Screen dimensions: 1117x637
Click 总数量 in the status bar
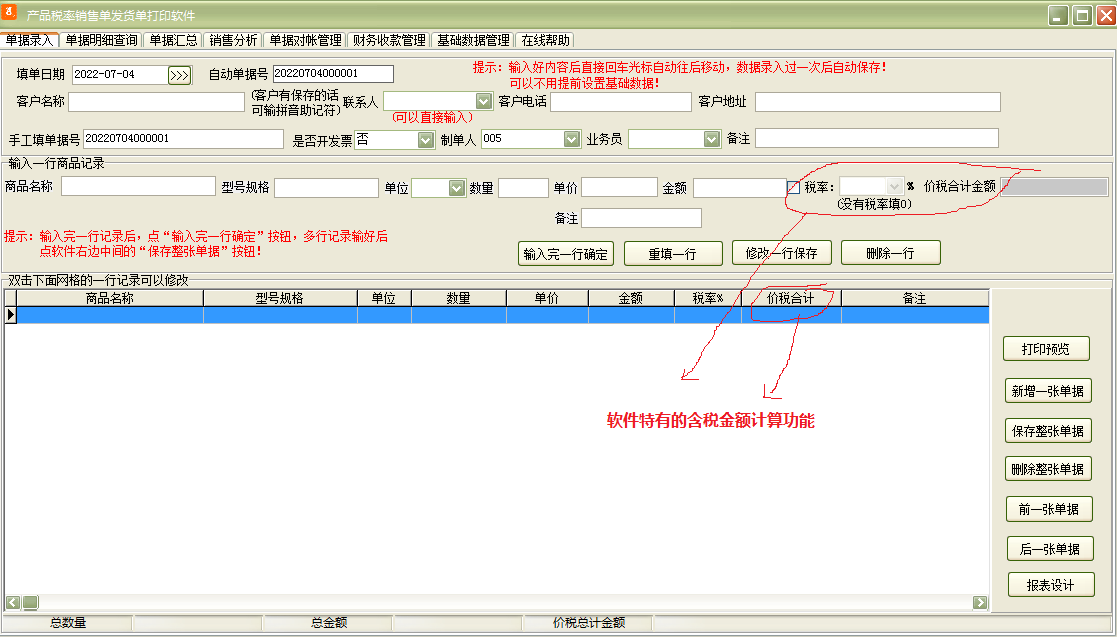pyautogui.click(x=68, y=623)
